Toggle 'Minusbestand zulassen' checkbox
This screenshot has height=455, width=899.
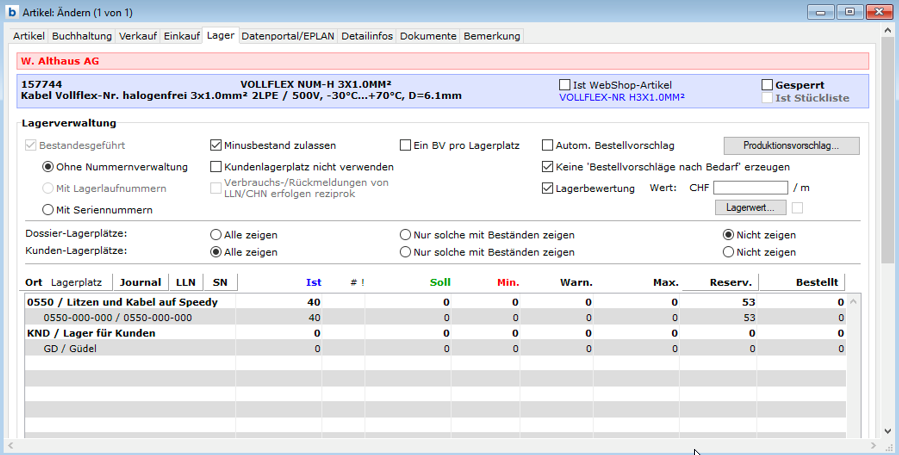[216, 145]
